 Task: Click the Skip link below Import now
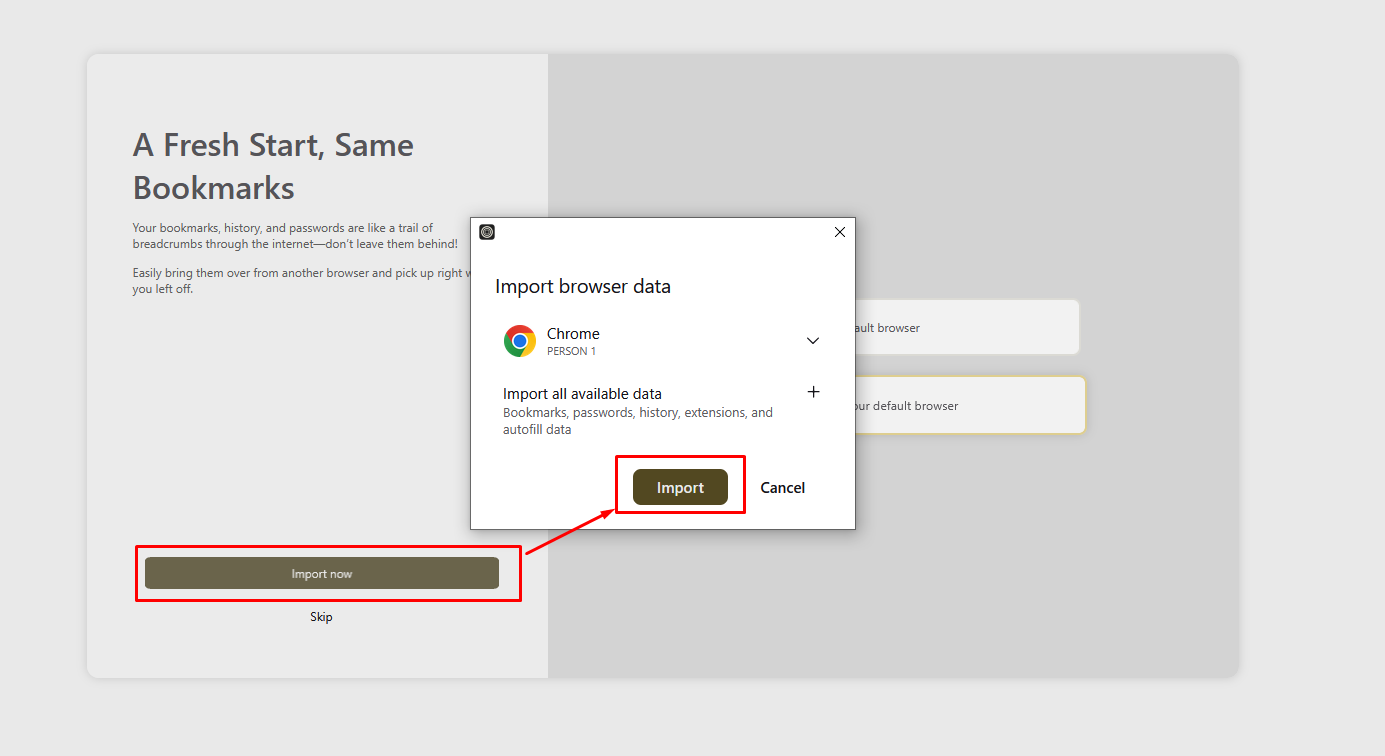[321, 616]
